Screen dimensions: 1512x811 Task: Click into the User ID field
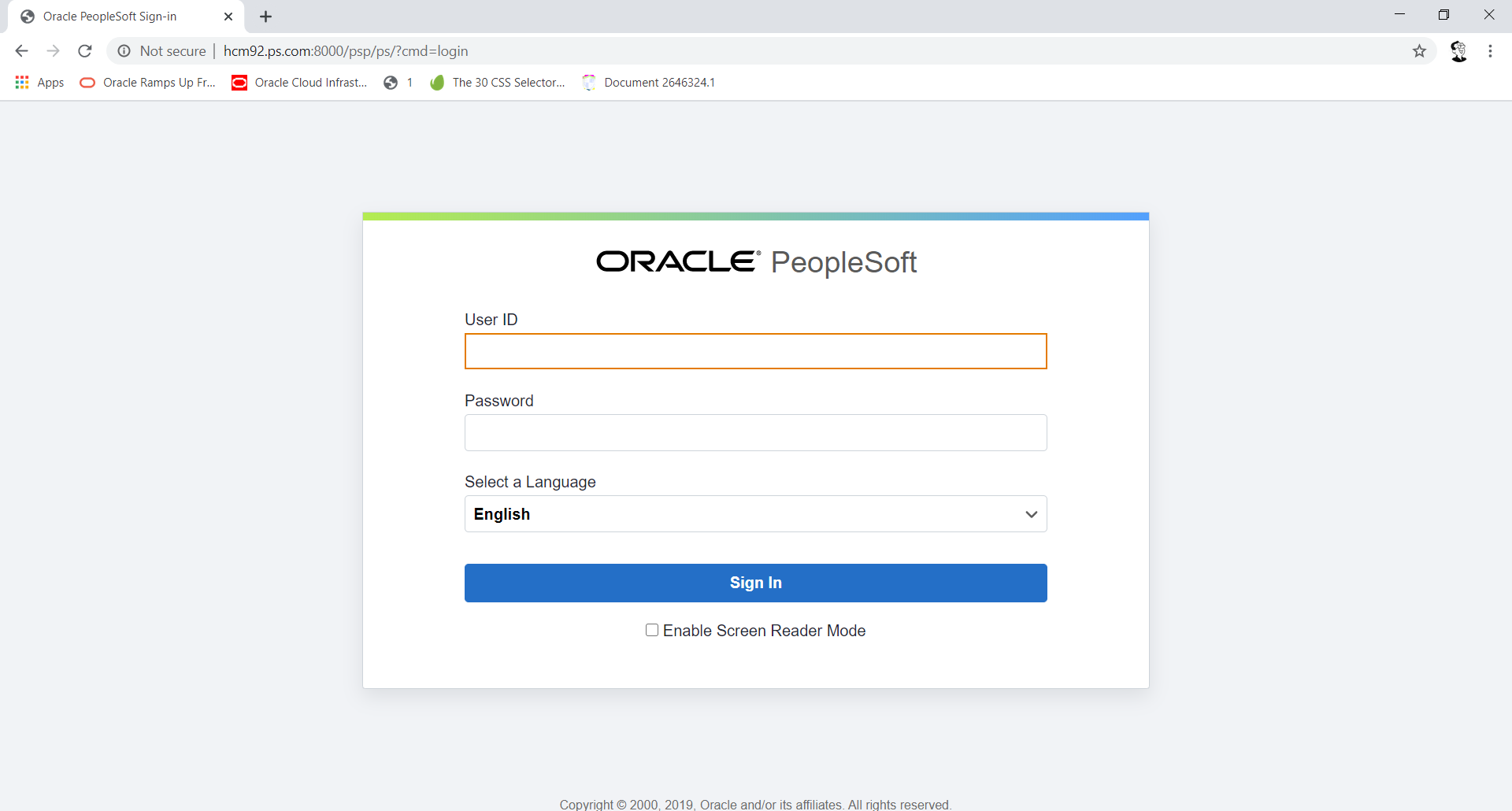[x=755, y=351]
